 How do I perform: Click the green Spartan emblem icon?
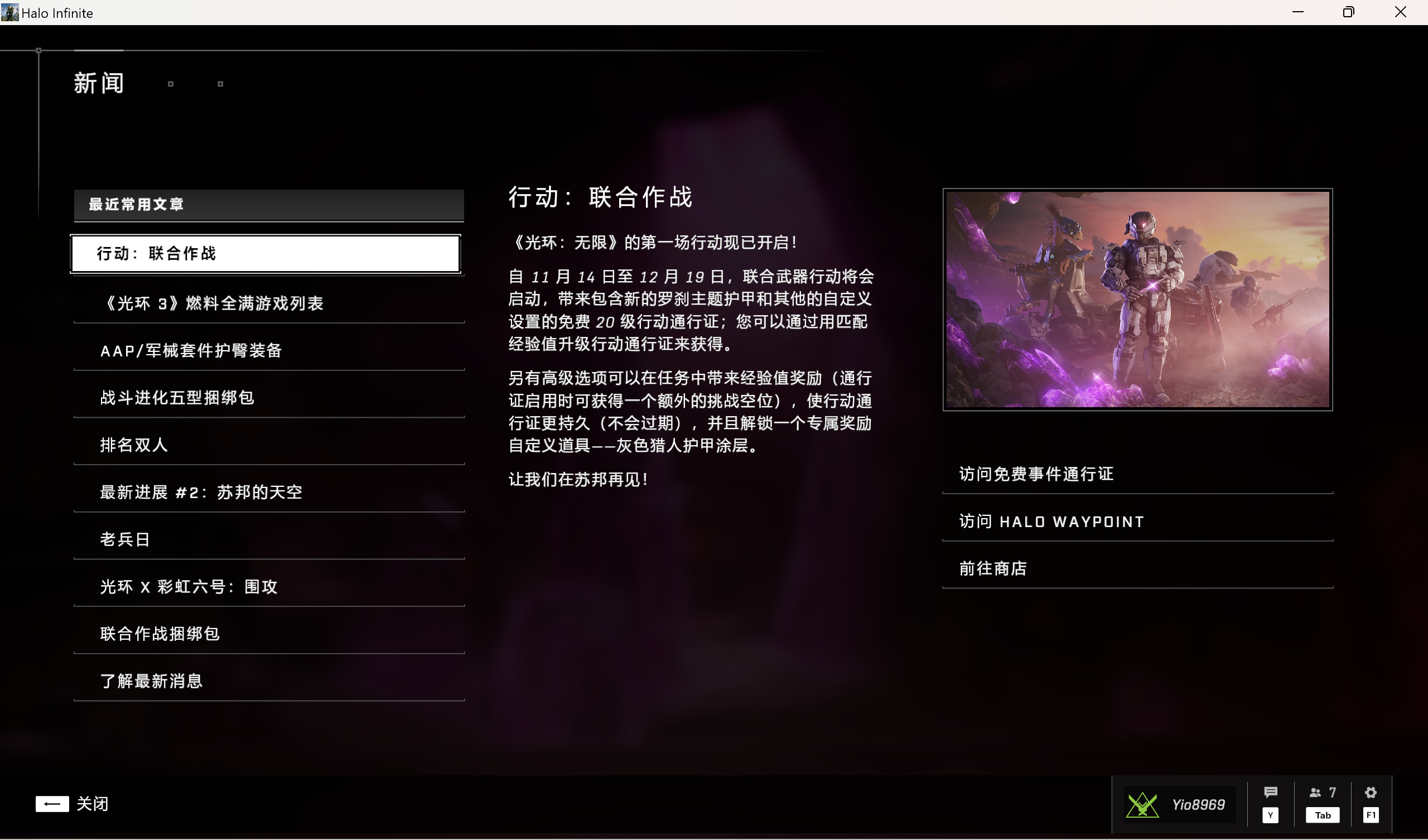[1142, 804]
